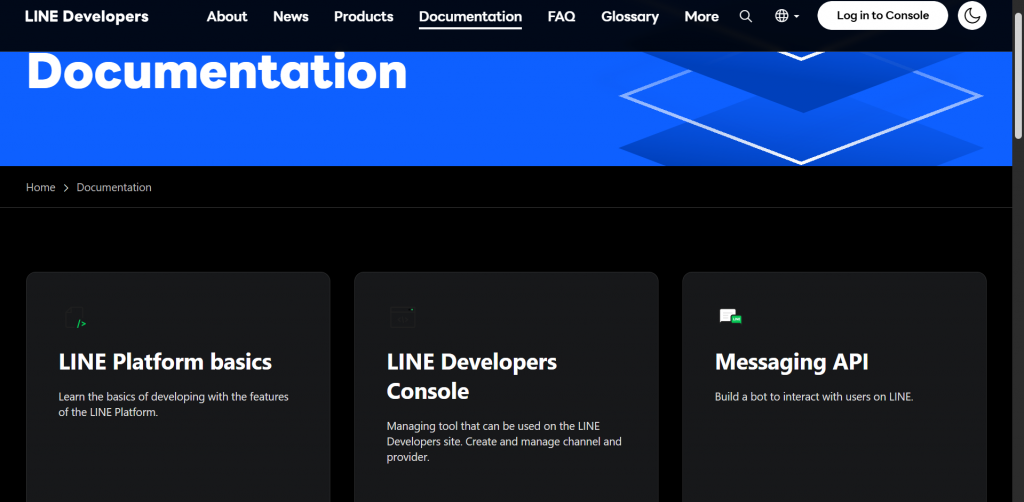The height and width of the screenshot is (502, 1024).
Task: Toggle dark mode moon icon
Action: [972, 16]
